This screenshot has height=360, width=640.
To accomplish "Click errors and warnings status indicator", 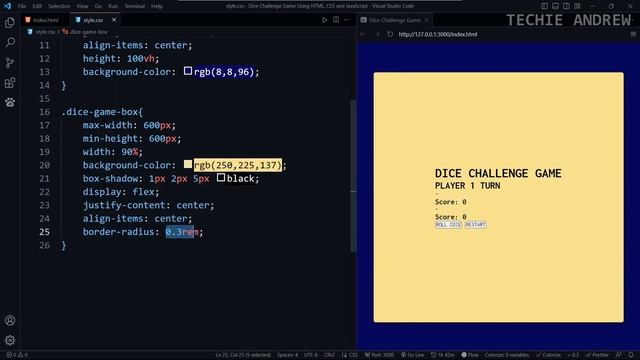I will pos(17,355).
